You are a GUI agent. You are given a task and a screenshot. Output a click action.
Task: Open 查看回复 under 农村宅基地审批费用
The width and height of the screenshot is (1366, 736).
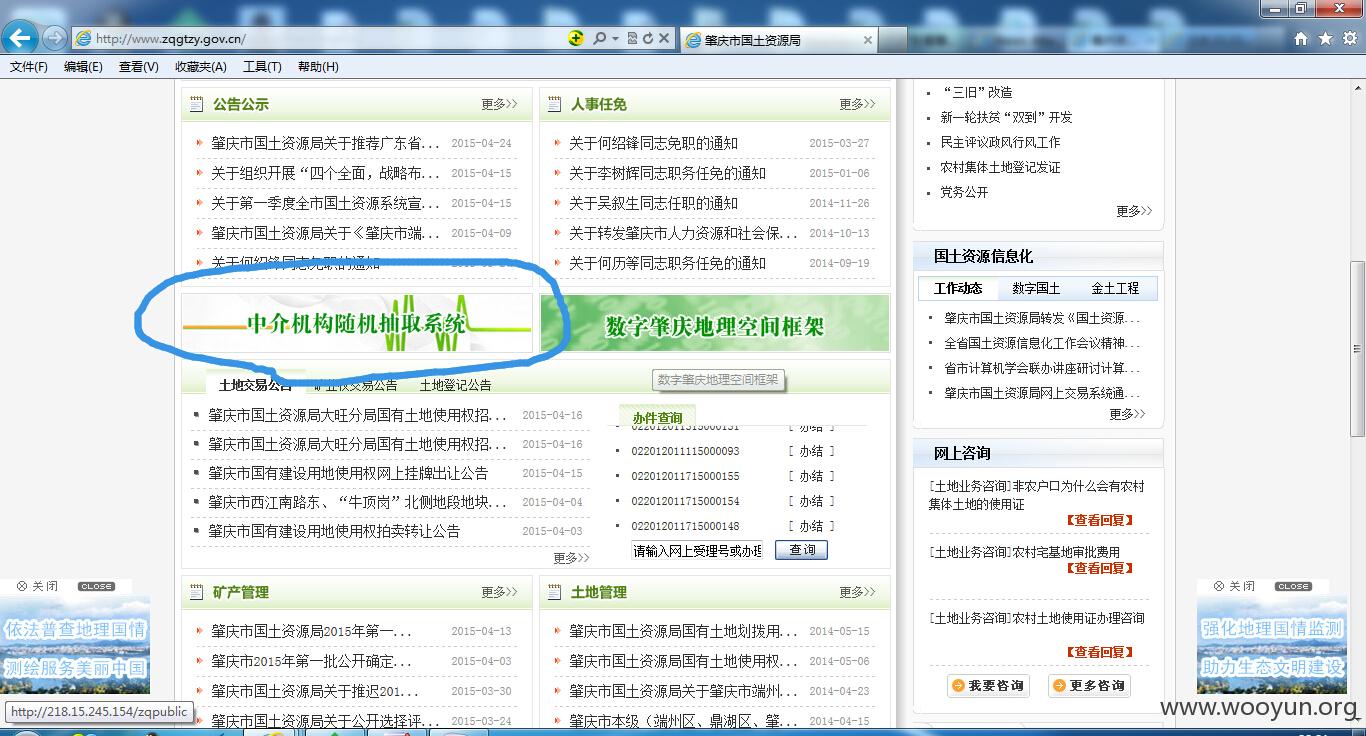(1099, 568)
